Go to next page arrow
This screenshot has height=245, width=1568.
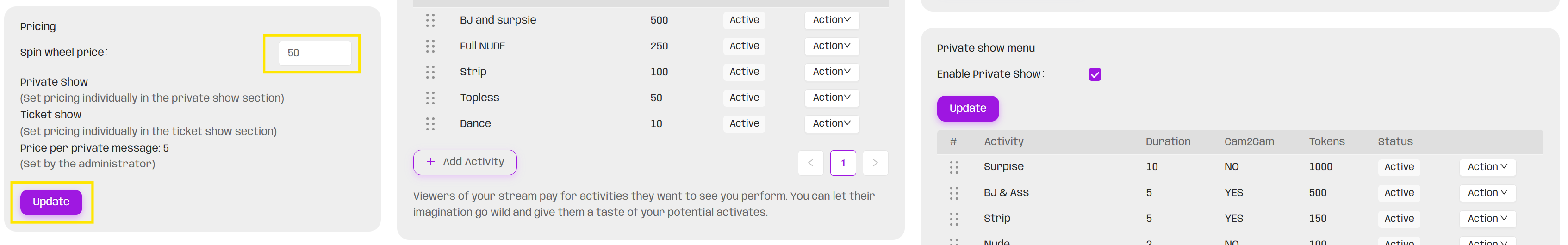pyautogui.click(x=875, y=163)
